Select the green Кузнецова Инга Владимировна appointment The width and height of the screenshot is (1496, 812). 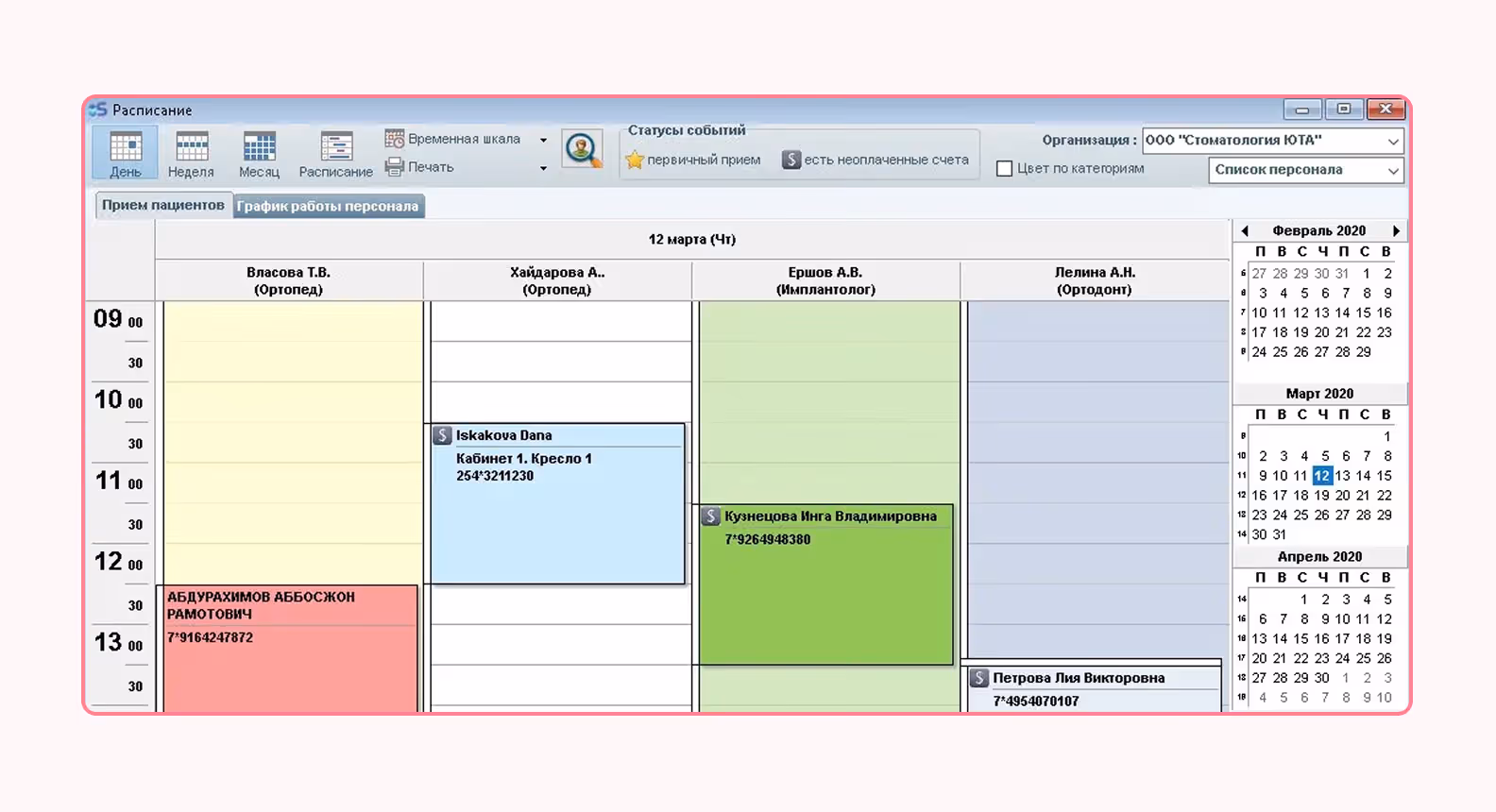pos(826,584)
